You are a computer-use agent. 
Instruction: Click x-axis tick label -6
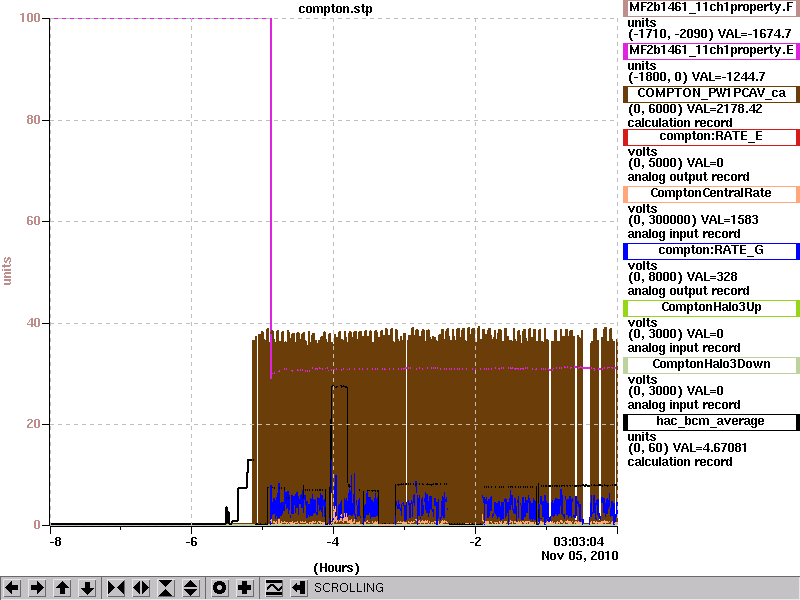pyautogui.click(x=191, y=541)
